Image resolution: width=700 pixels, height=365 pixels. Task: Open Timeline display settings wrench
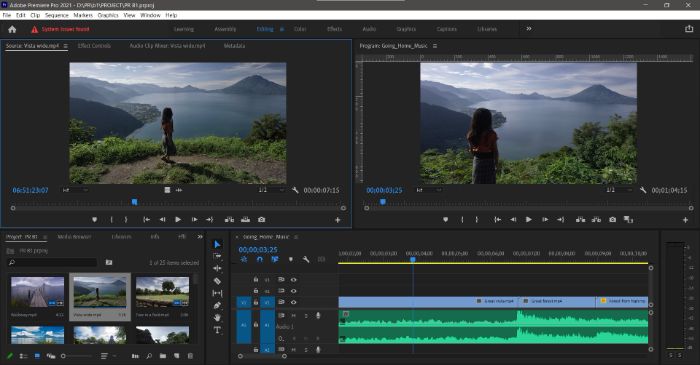(x=306, y=259)
